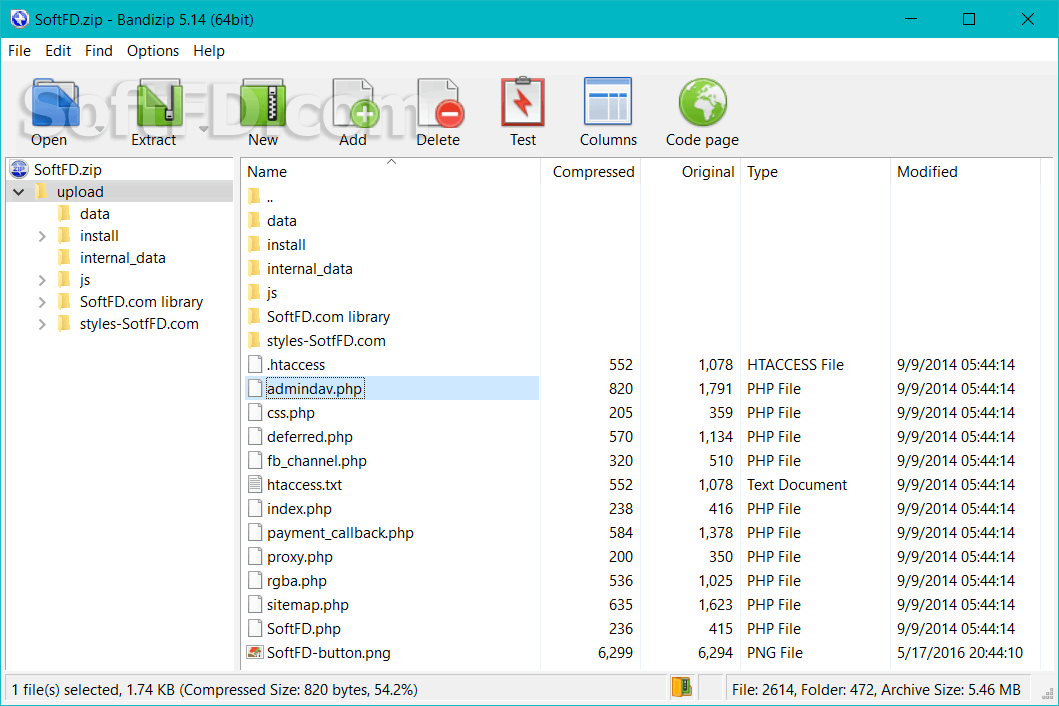Click the archive icon in status bar

tap(681, 688)
